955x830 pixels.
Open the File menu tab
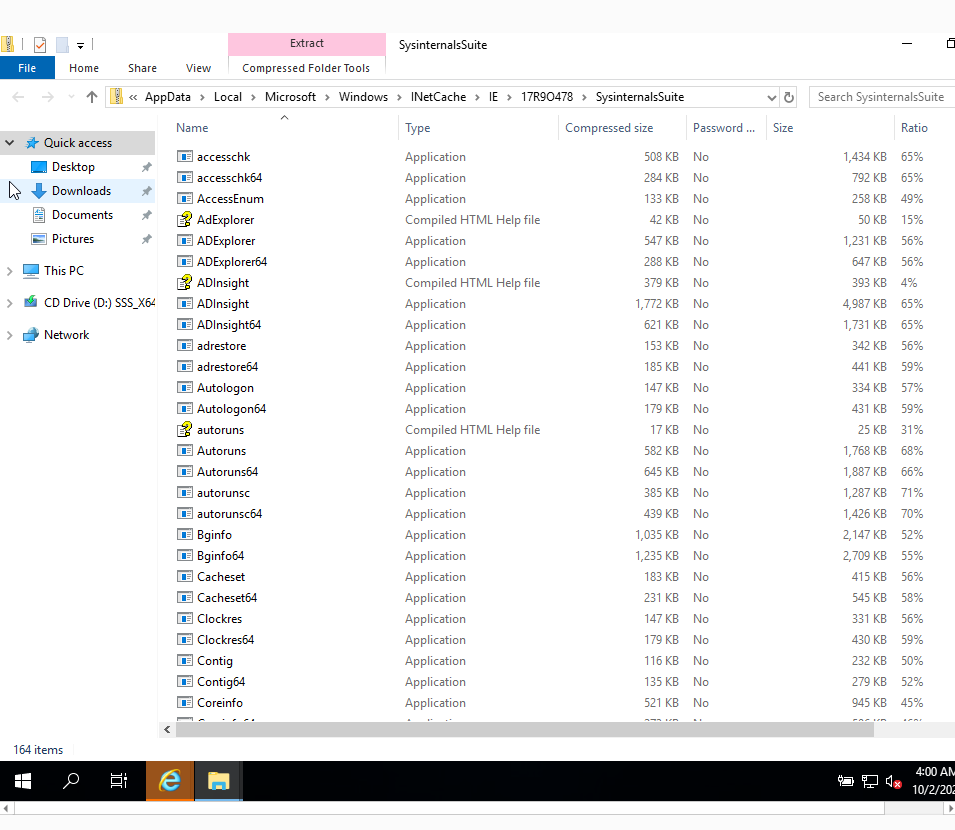tap(27, 68)
